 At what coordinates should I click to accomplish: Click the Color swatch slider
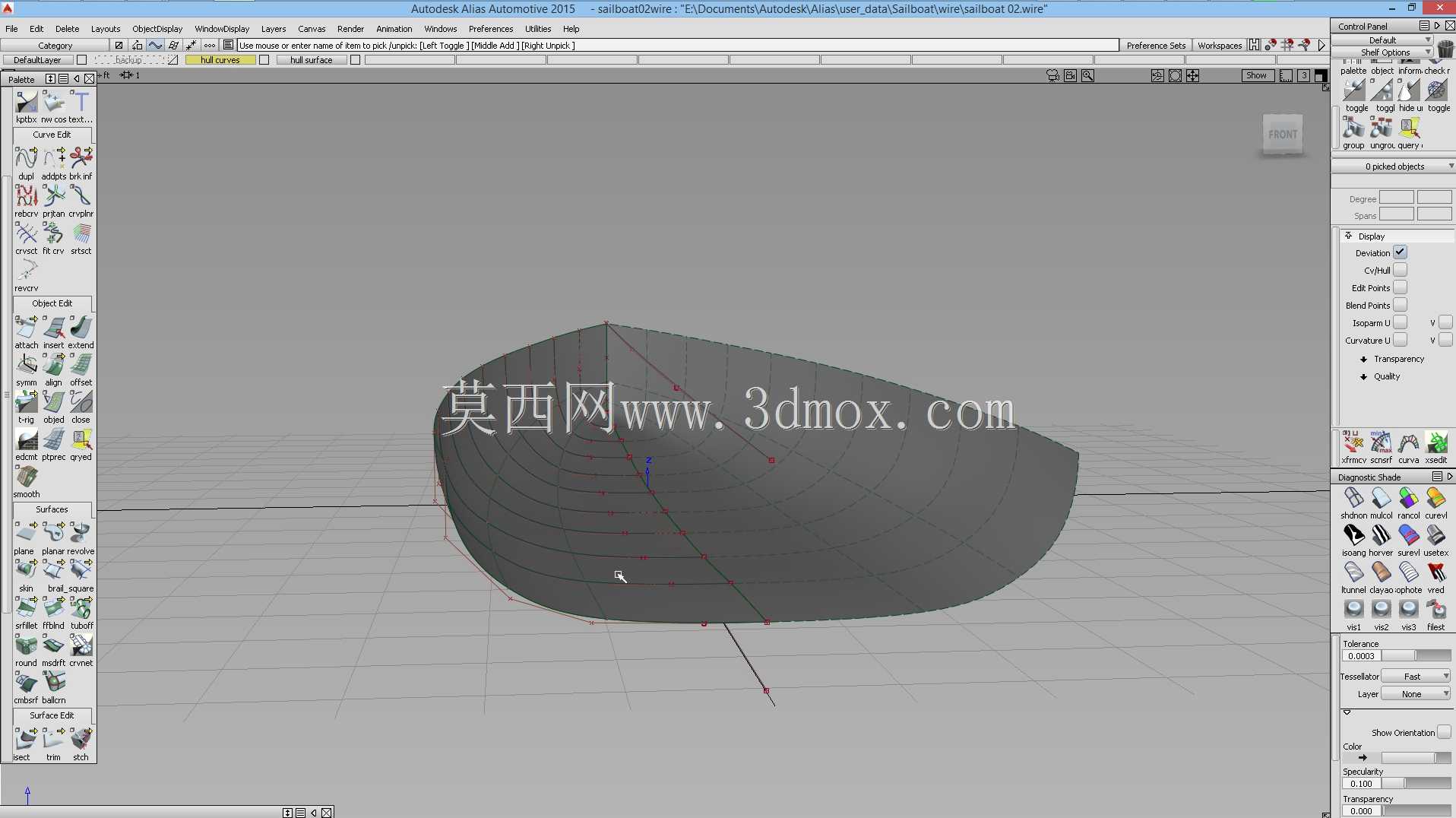pos(1416,758)
